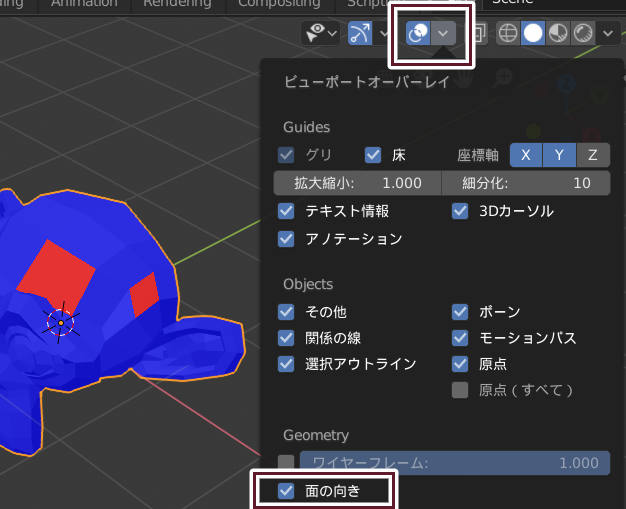This screenshot has height=509, width=626.
Task: Uncheck the ボーン checkbox
Action: (460, 312)
